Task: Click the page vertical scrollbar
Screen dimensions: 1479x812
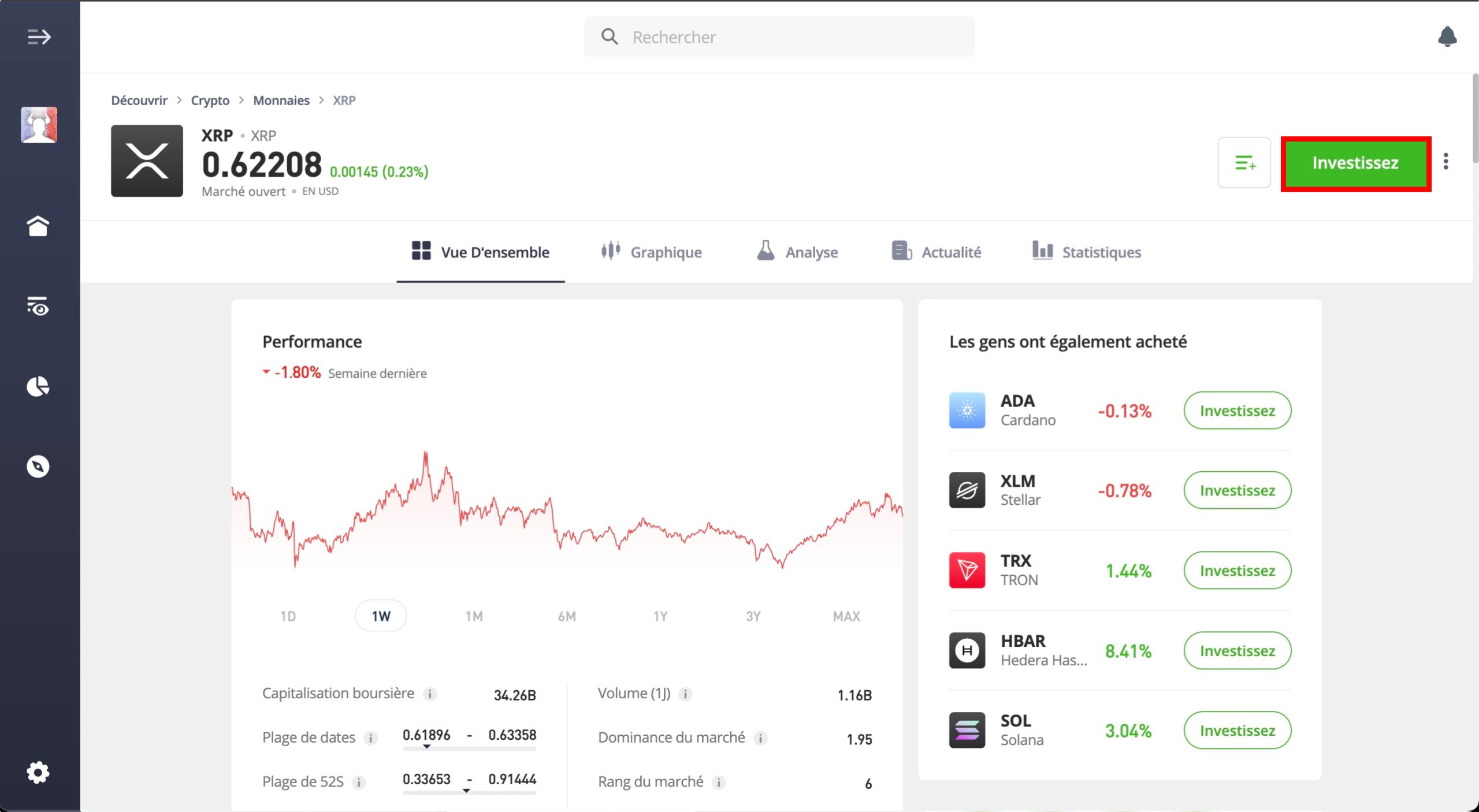Action: pyautogui.click(x=1475, y=118)
